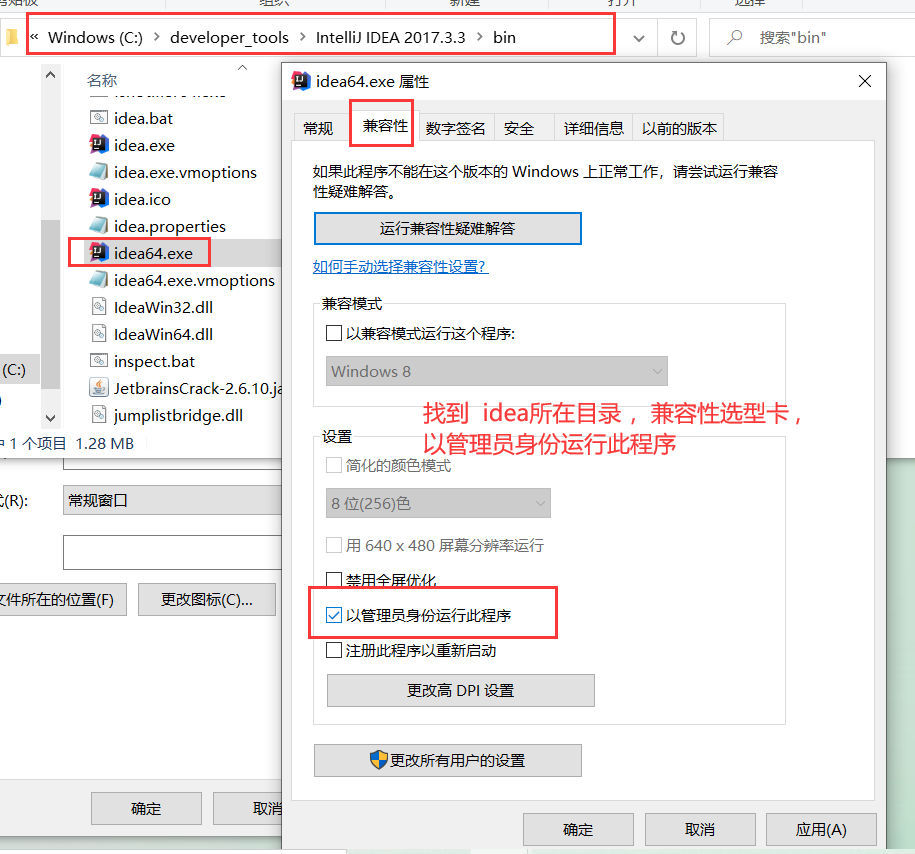Click the idea64.exe.vmoptions file icon
The width and height of the screenshot is (915, 854).
pos(99,280)
